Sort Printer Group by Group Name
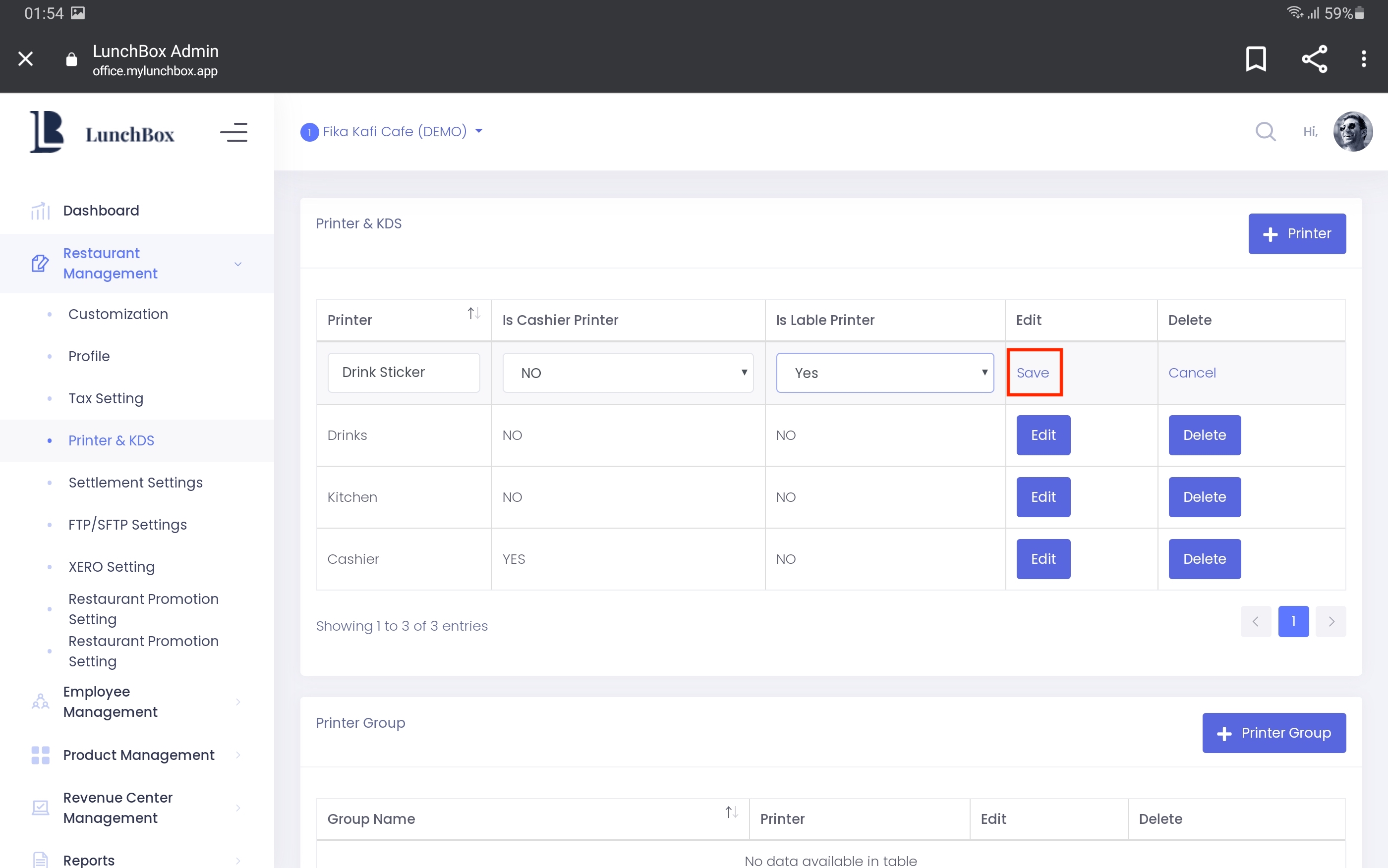 [x=731, y=813]
